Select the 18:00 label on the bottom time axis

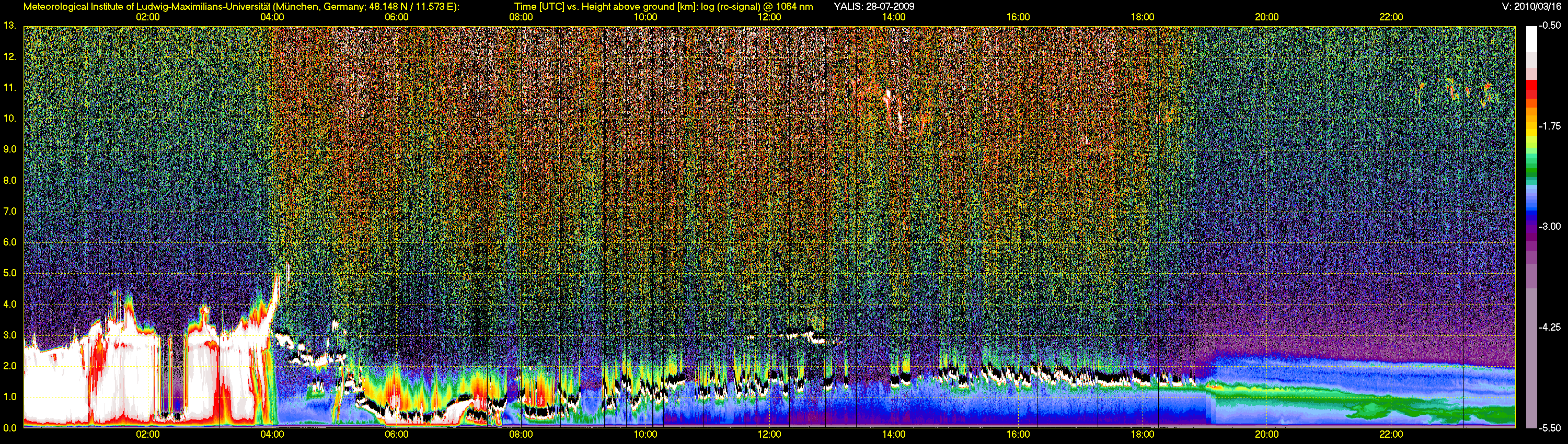[1143, 435]
